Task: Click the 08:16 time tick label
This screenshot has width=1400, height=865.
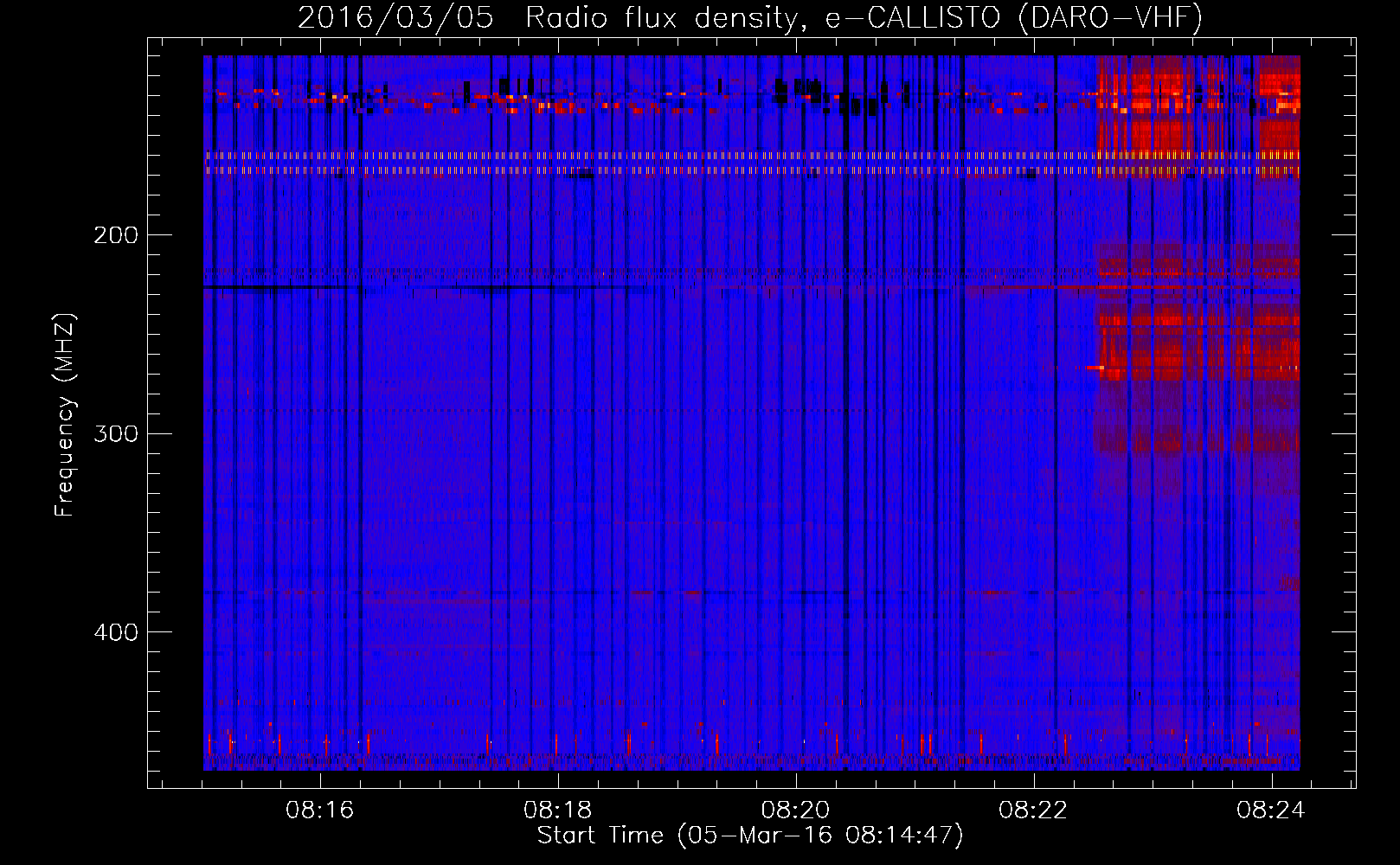Action: pyautogui.click(x=320, y=811)
